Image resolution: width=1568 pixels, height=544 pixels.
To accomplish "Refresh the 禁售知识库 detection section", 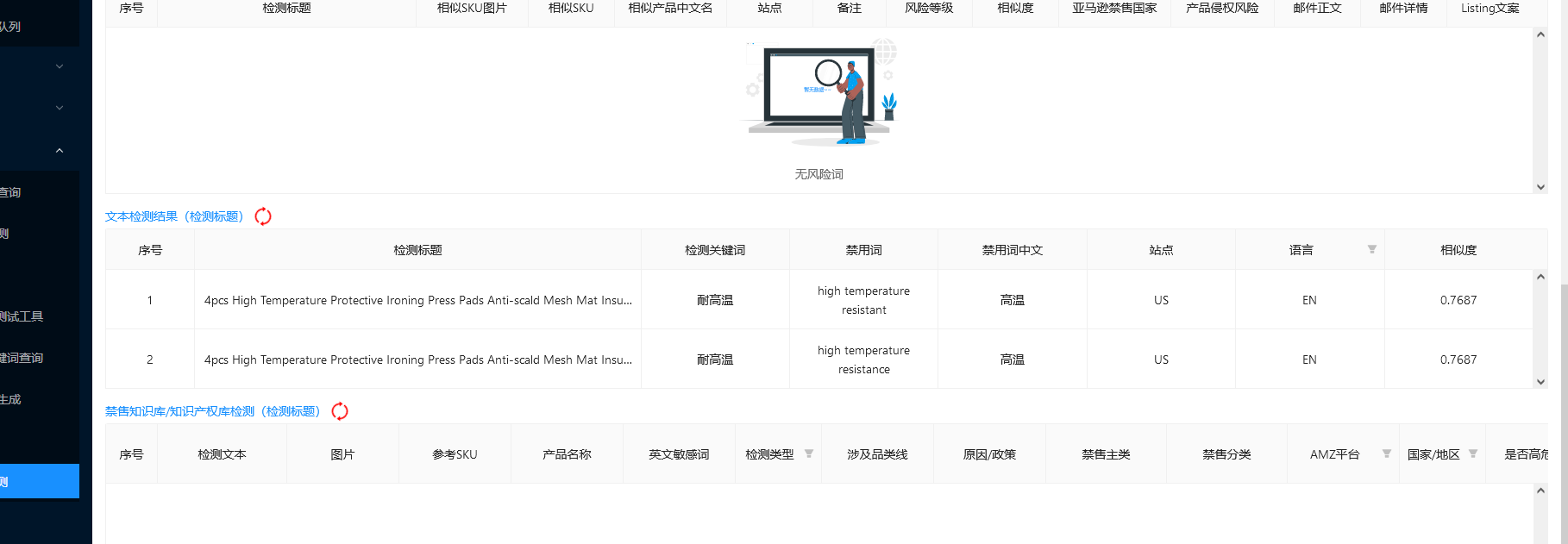I will [x=340, y=411].
